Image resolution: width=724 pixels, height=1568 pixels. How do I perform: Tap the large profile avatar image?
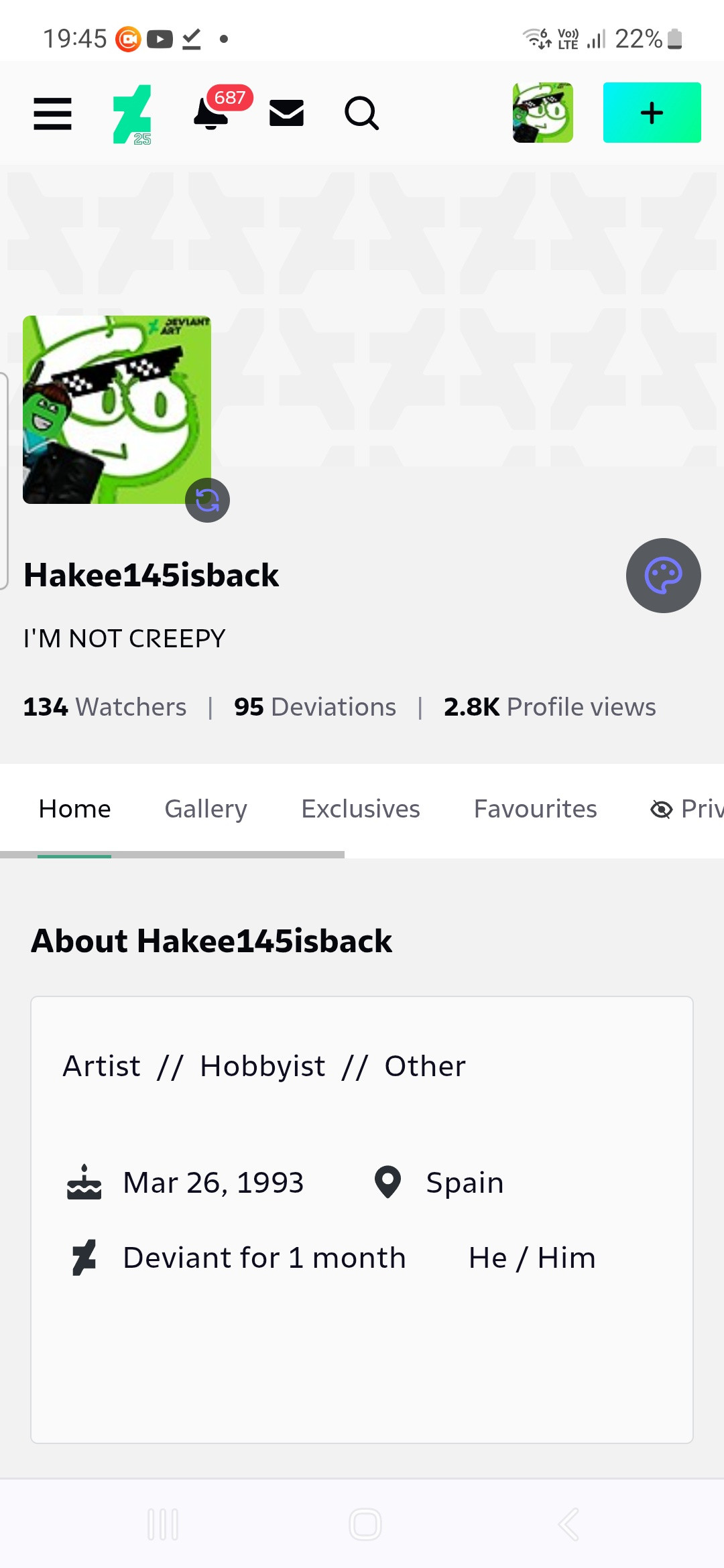[x=117, y=409]
